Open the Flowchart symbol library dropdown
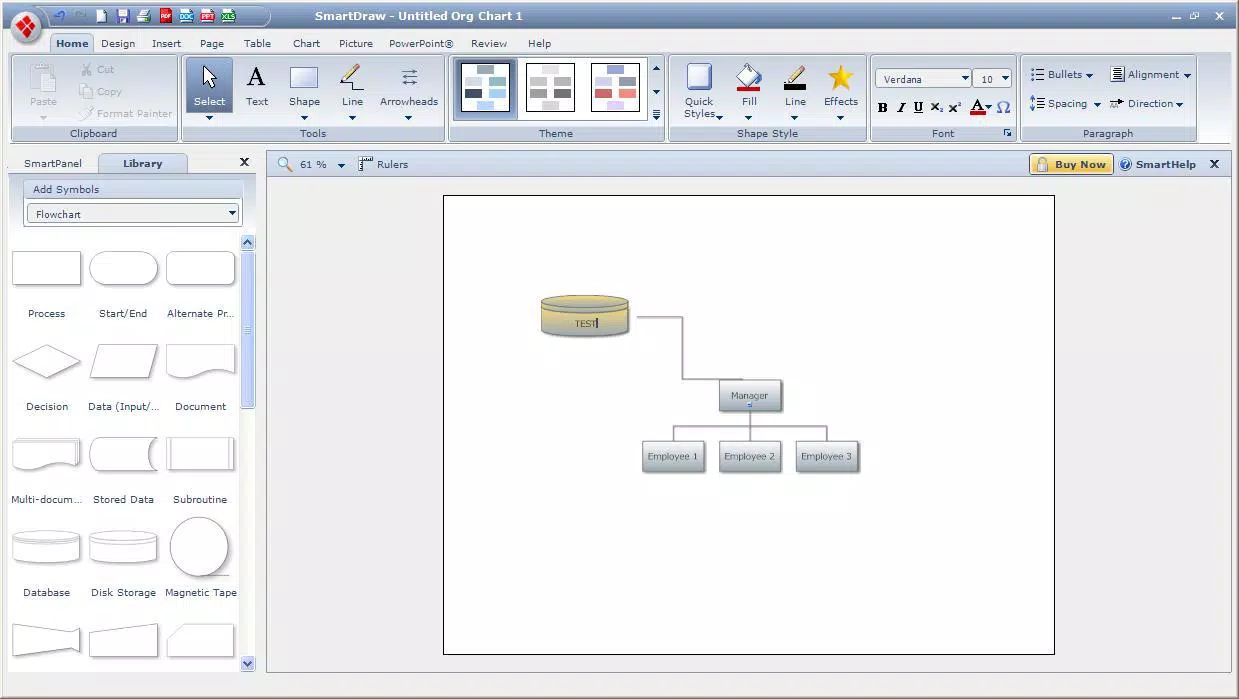 pos(232,213)
